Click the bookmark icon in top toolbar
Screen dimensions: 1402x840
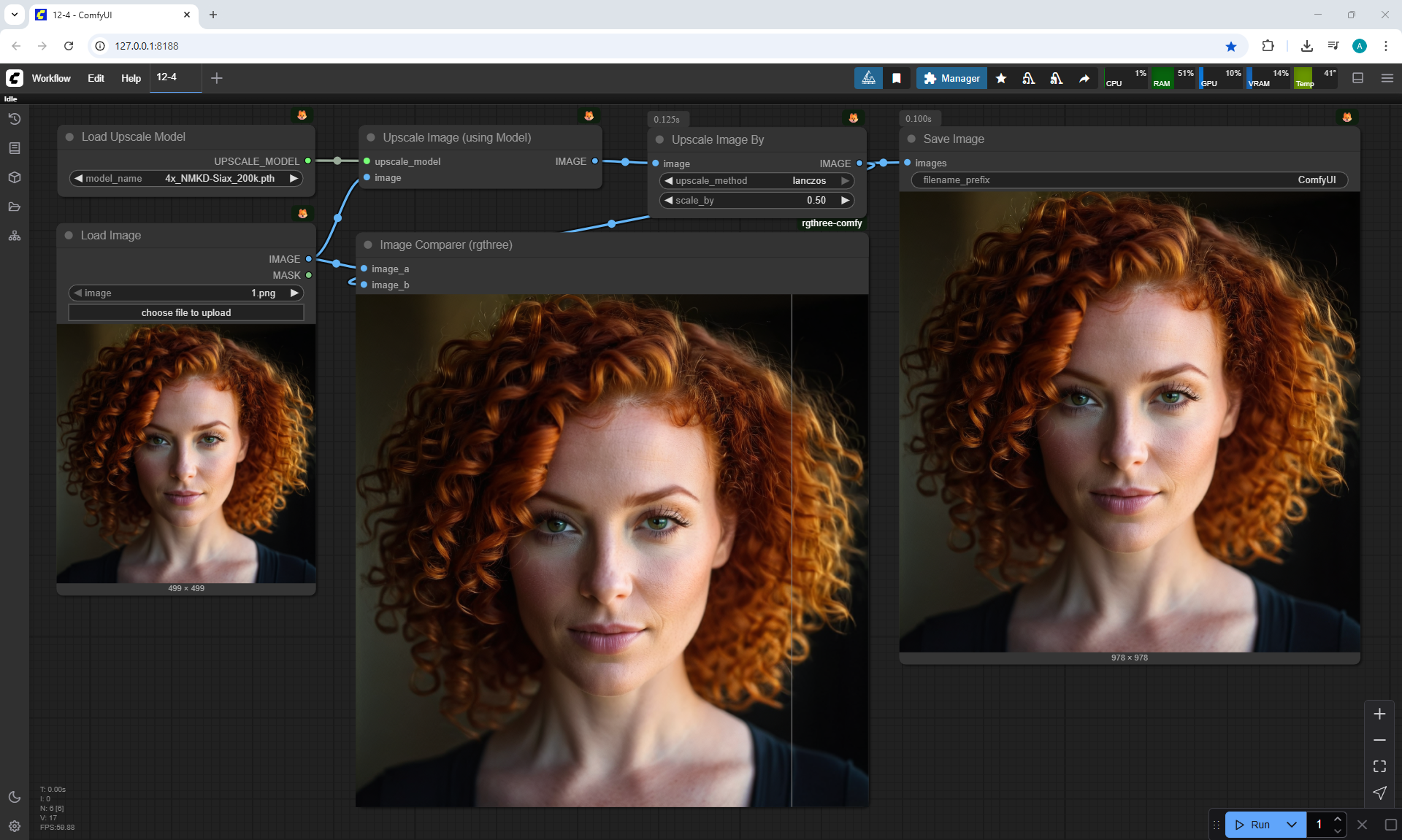(x=897, y=78)
